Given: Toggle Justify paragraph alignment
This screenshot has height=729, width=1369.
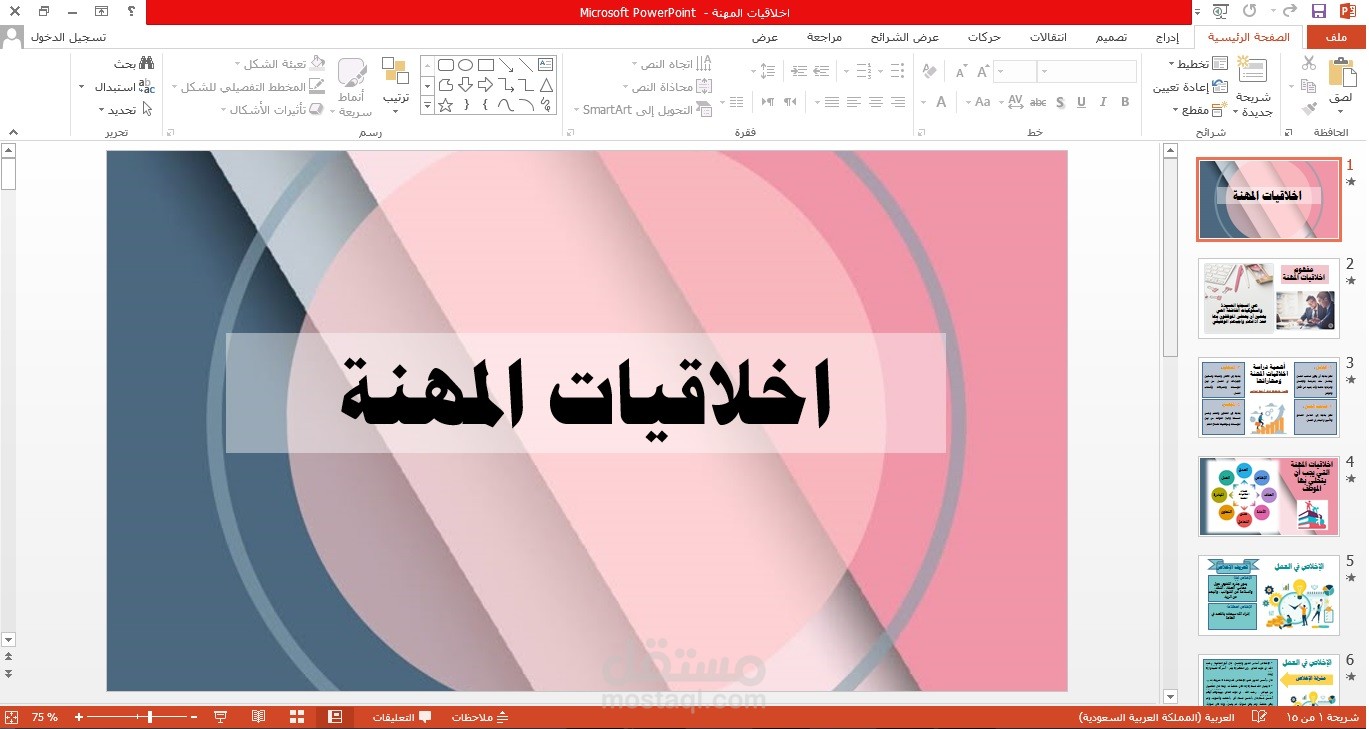Looking at the screenshot, I should pyautogui.click(x=831, y=101).
